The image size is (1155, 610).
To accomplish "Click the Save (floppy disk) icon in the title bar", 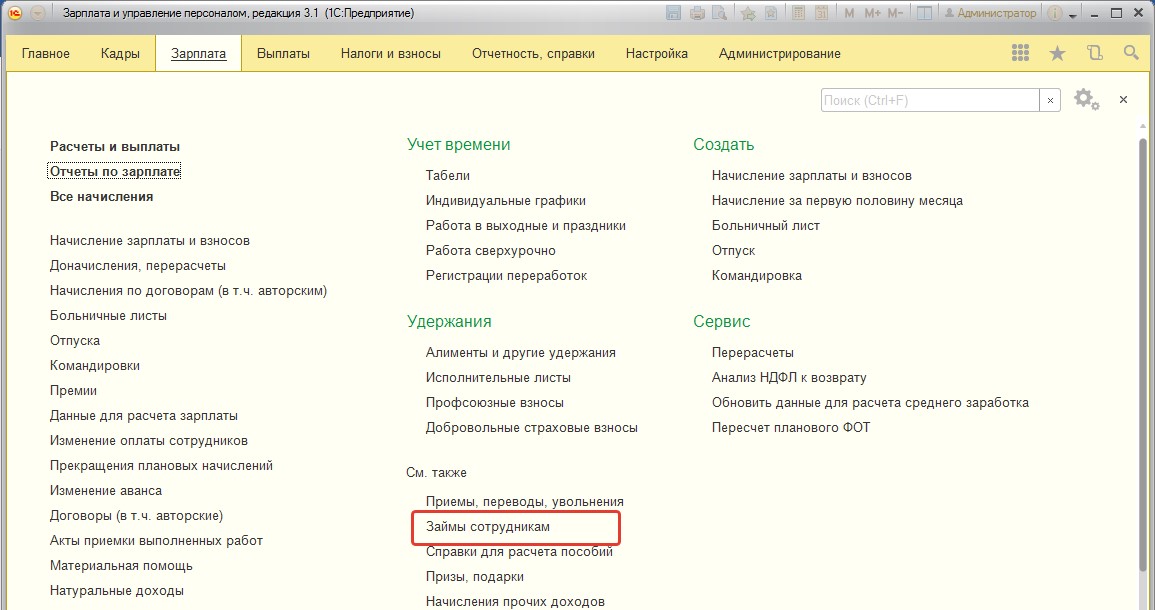I will point(673,13).
